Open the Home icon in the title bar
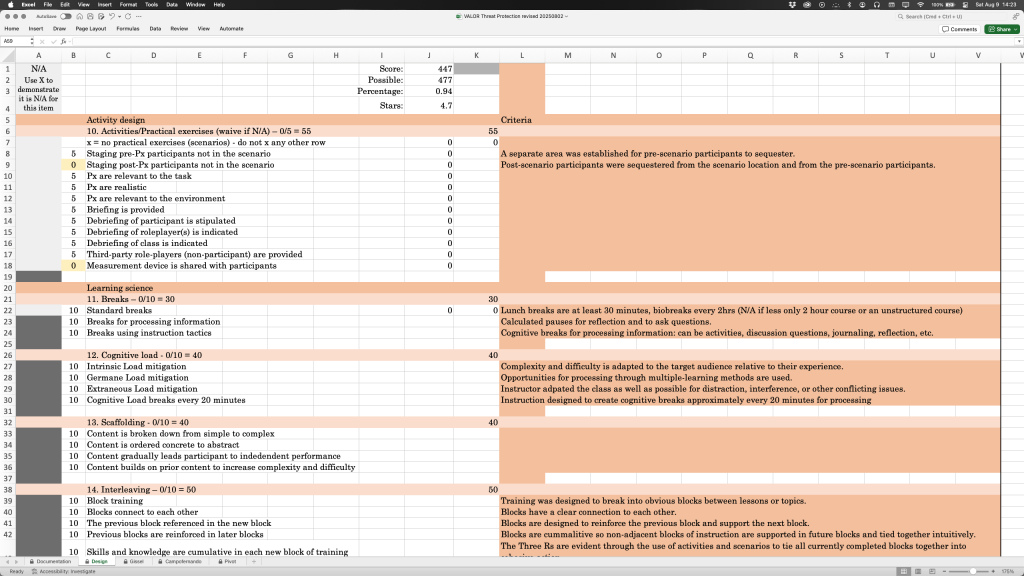The image size is (1024, 576). (x=79, y=16)
